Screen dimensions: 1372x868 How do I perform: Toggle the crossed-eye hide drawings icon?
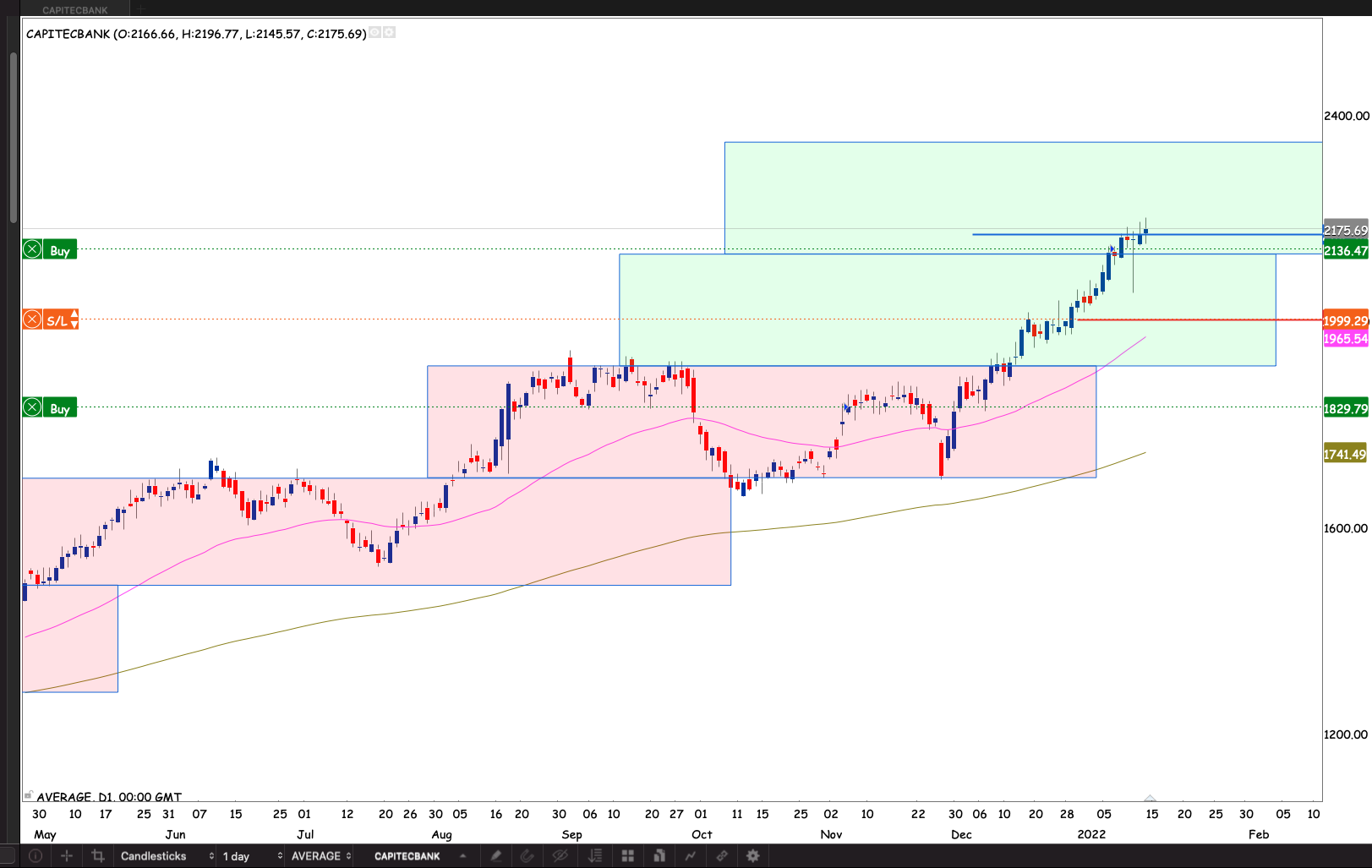click(560, 856)
